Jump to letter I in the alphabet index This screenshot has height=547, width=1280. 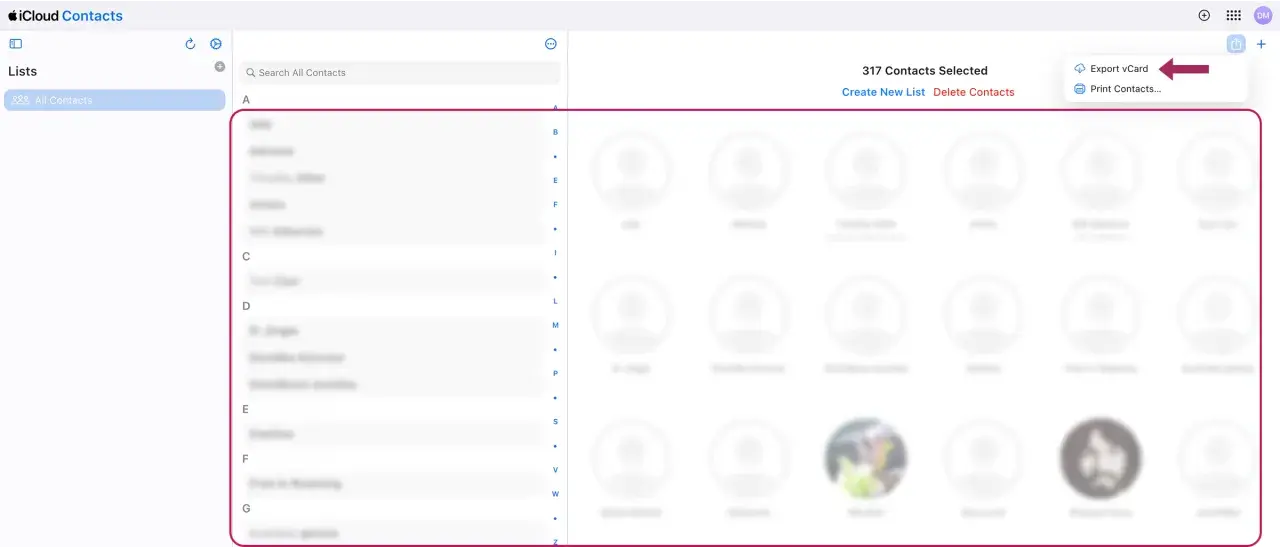(555, 253)
